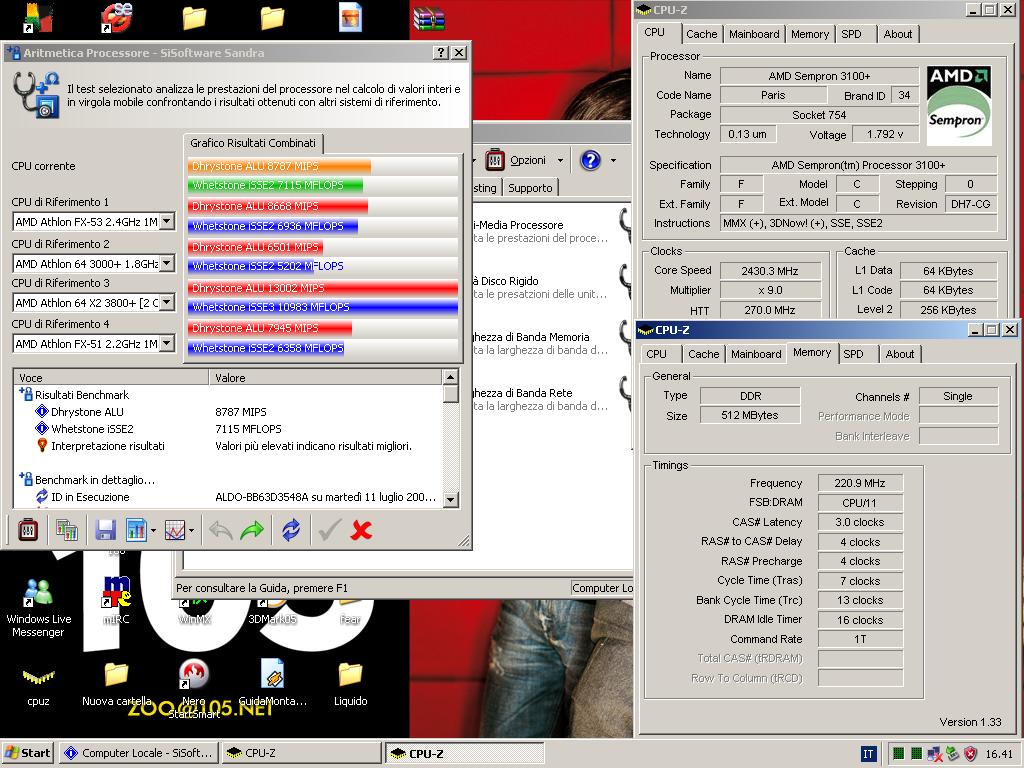Click the clock showing 16.41 in tray

999,754
